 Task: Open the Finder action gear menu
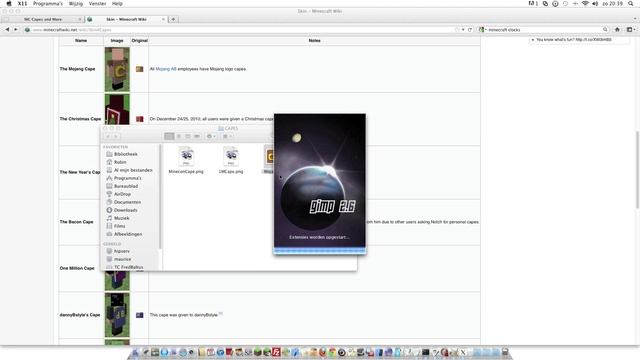tap(211, 136)
